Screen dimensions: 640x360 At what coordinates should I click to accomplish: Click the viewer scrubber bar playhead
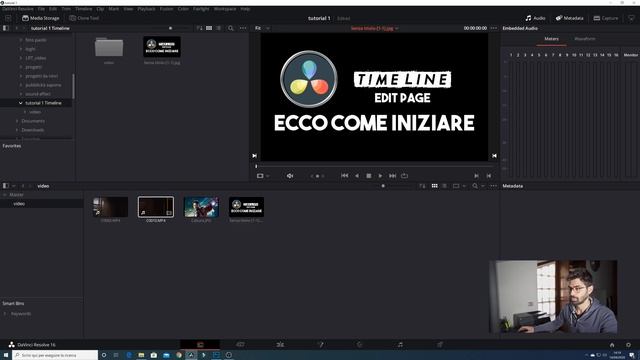coord(256,166)
